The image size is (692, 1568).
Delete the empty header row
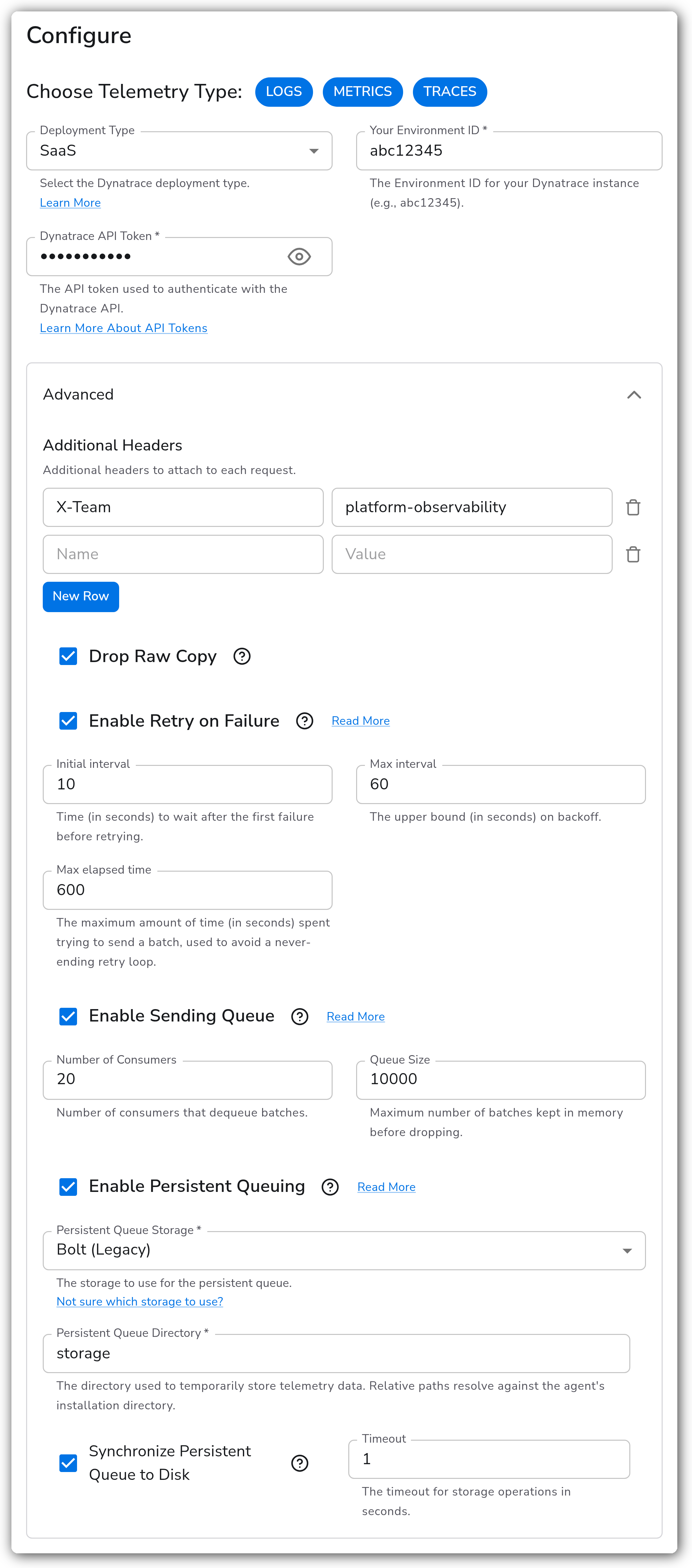633,554
